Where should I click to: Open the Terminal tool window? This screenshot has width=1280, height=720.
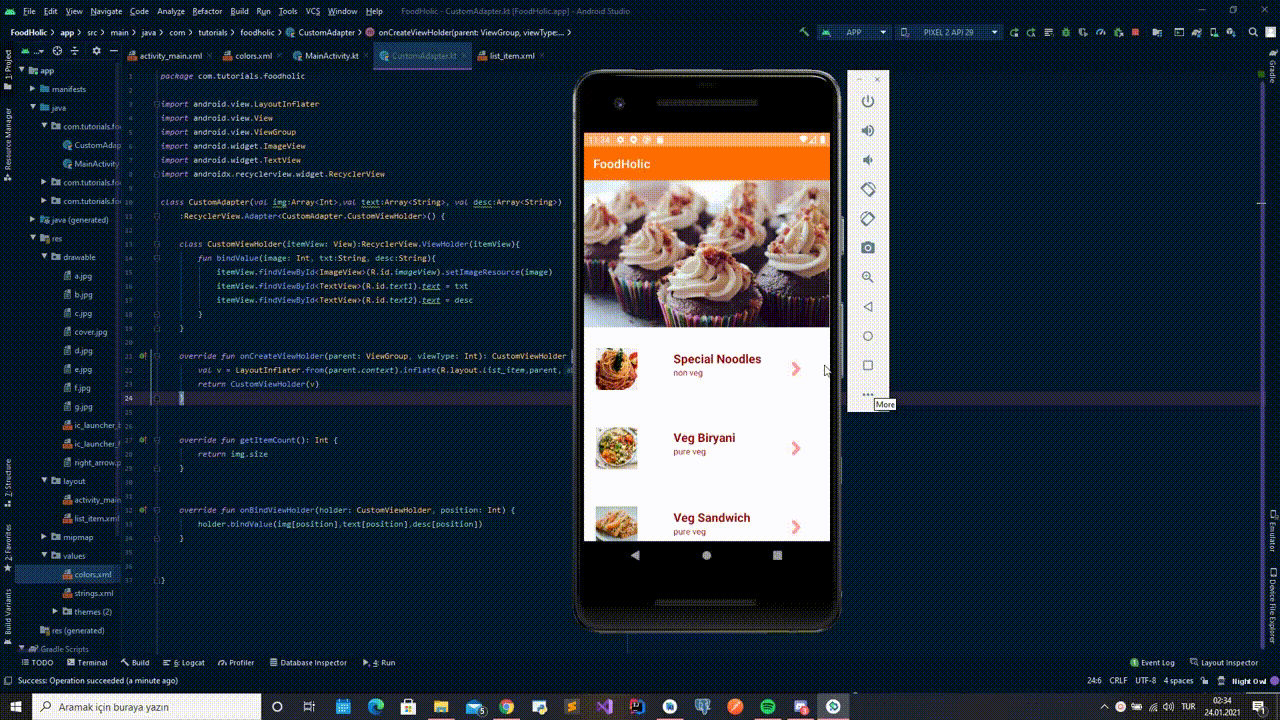coord(86,663)
